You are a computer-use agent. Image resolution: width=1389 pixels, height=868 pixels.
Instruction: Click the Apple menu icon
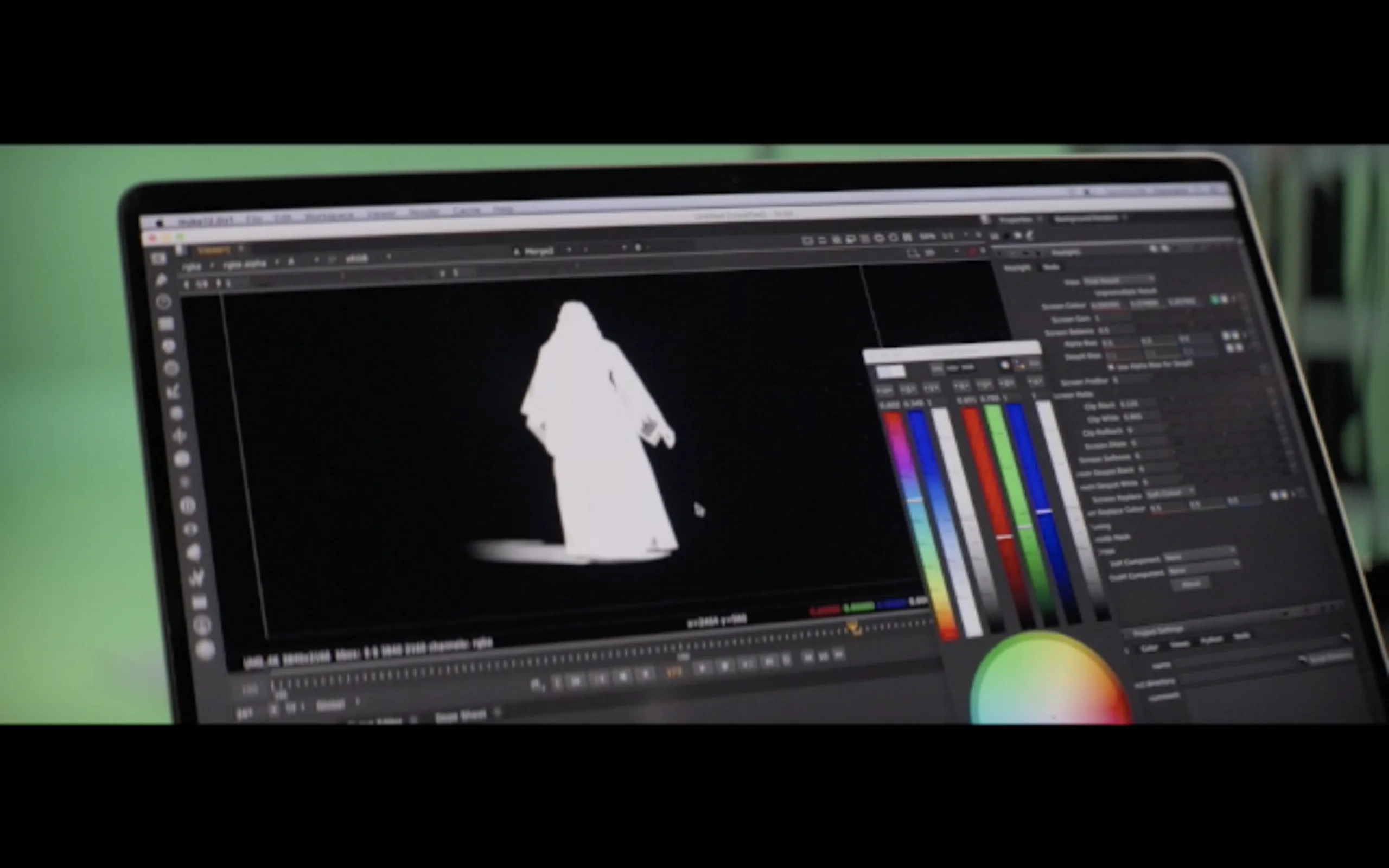[160, 223]
